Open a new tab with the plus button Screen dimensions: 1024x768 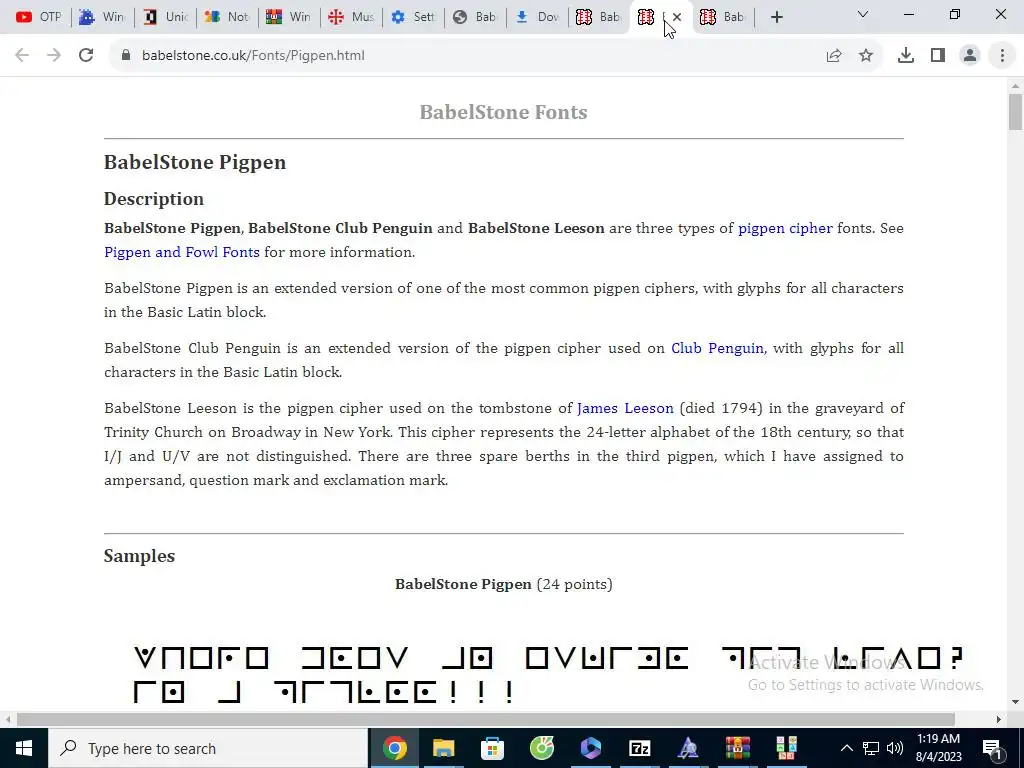[776, 17]
